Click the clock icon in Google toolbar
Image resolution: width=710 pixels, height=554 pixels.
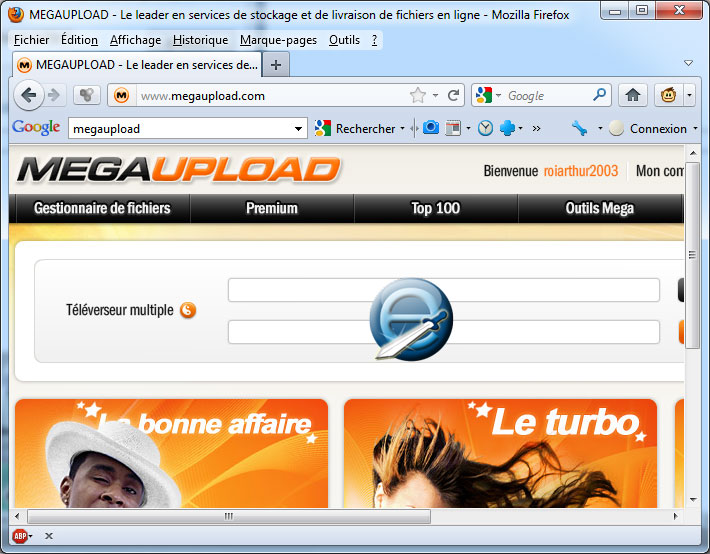coord(485,128)
